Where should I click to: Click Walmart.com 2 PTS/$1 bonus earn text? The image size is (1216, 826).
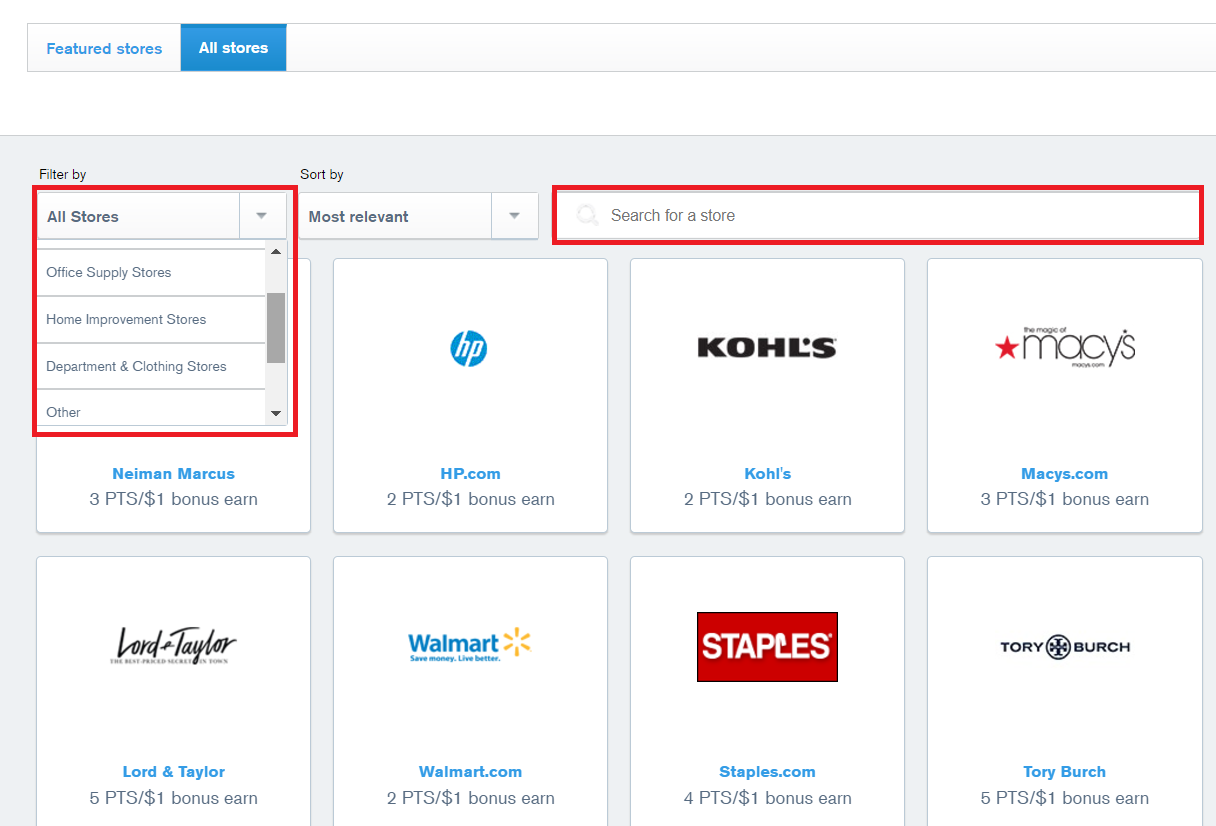click(x=471, y=798)
